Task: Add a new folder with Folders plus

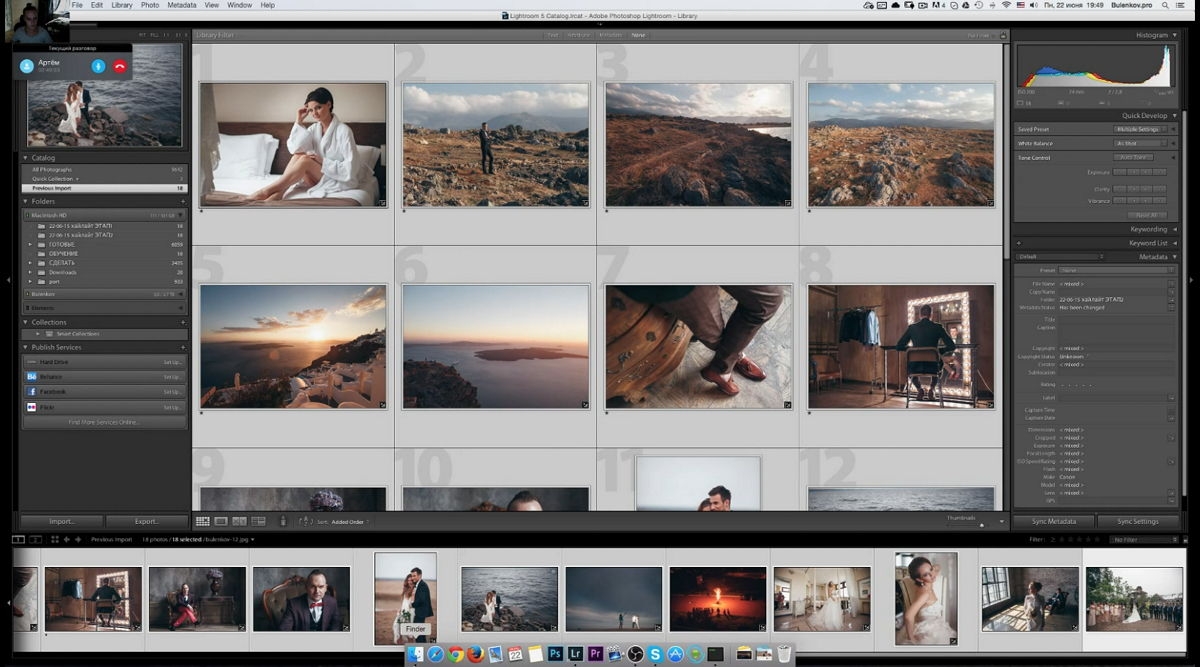Action: click(x=183, y=201)
